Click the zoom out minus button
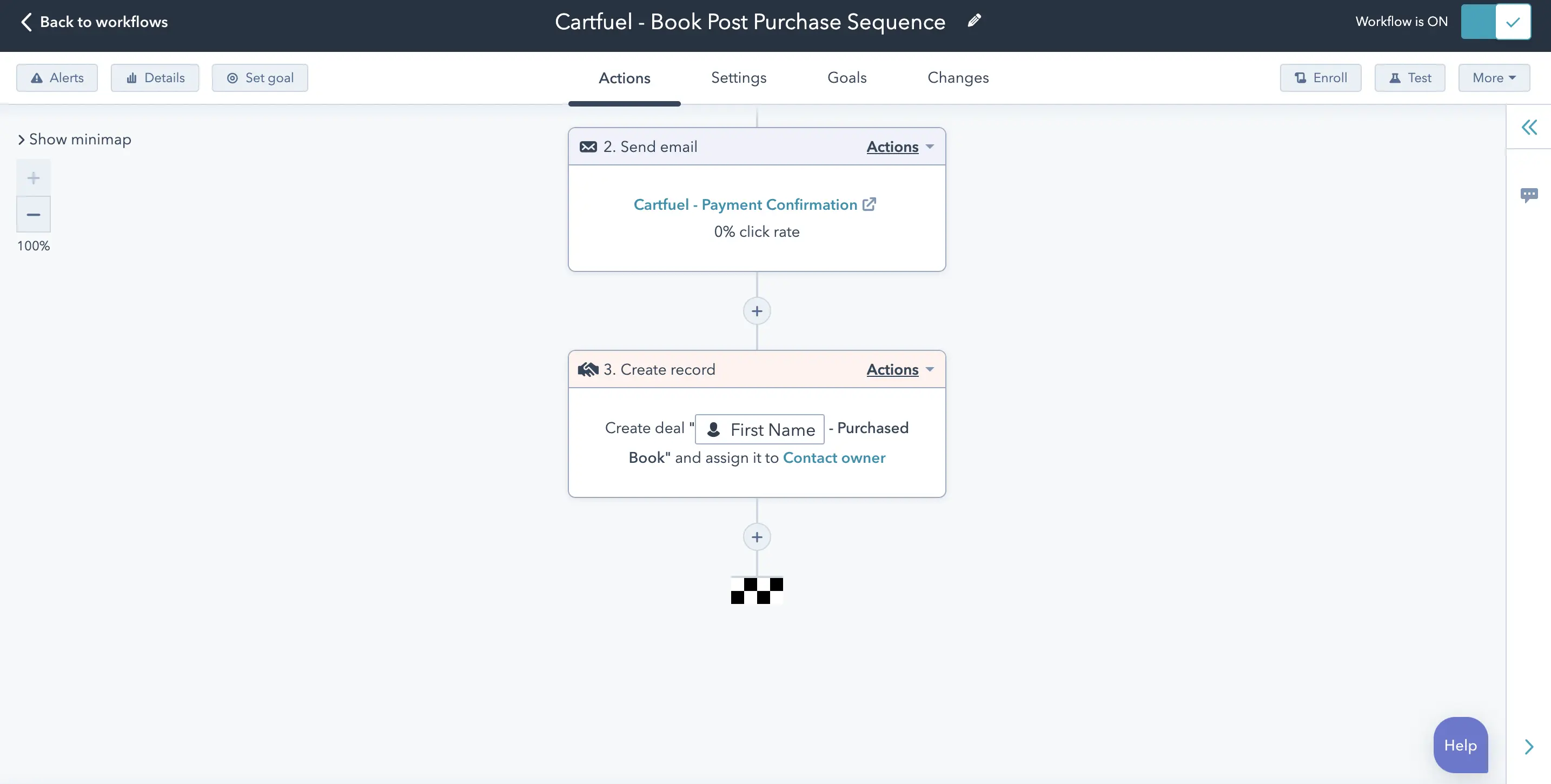The image size is (1551, 784). point(33,213)
